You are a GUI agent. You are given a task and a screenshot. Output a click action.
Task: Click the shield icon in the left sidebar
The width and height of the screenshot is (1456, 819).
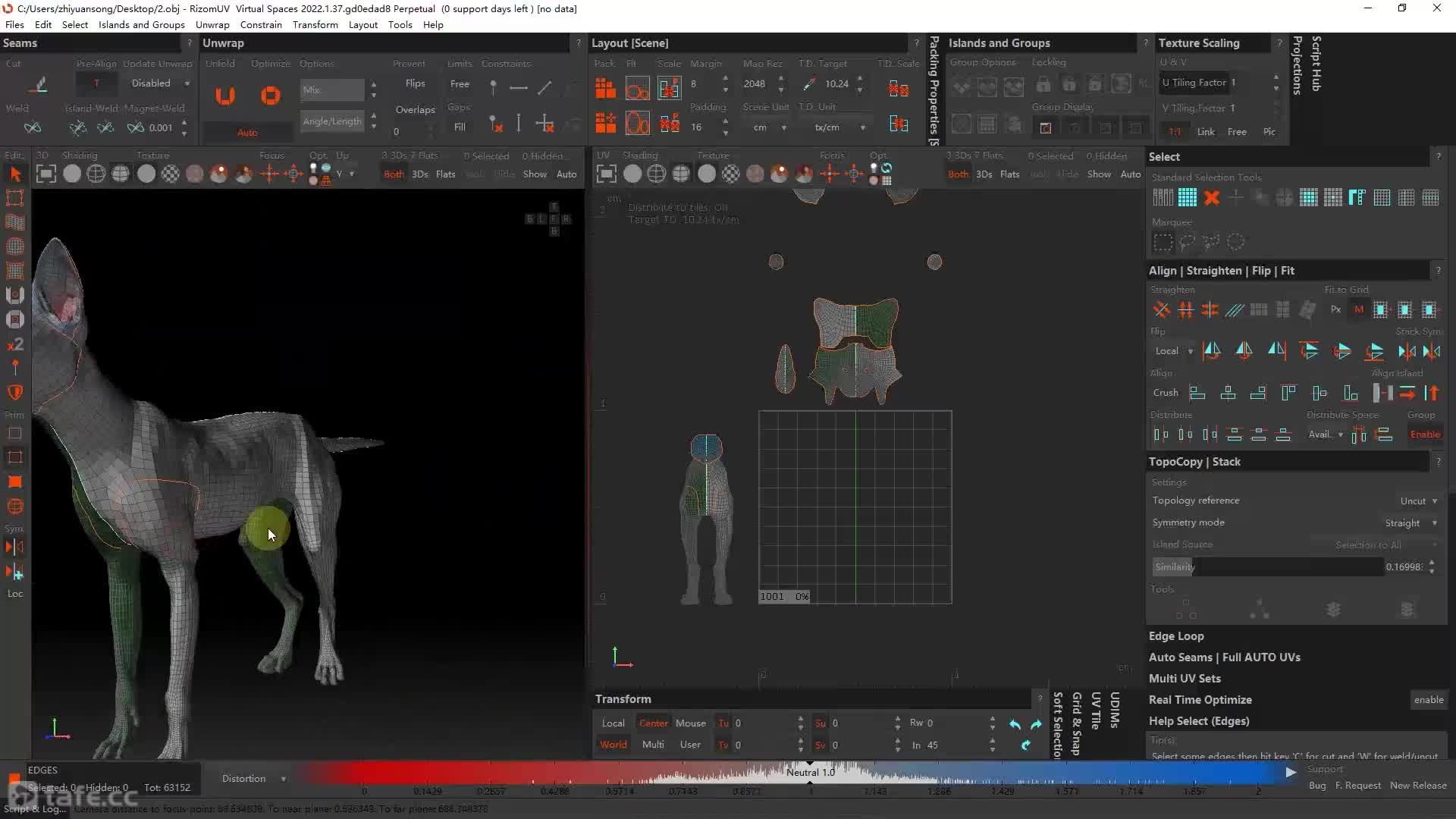(x=15, y=393)
